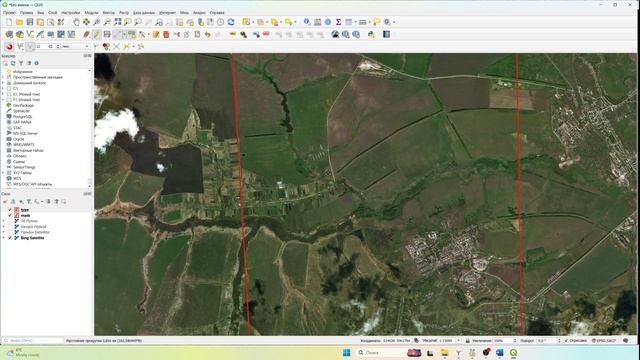Toggle visibility of the Yandex Satellite layer

point(10,232)
